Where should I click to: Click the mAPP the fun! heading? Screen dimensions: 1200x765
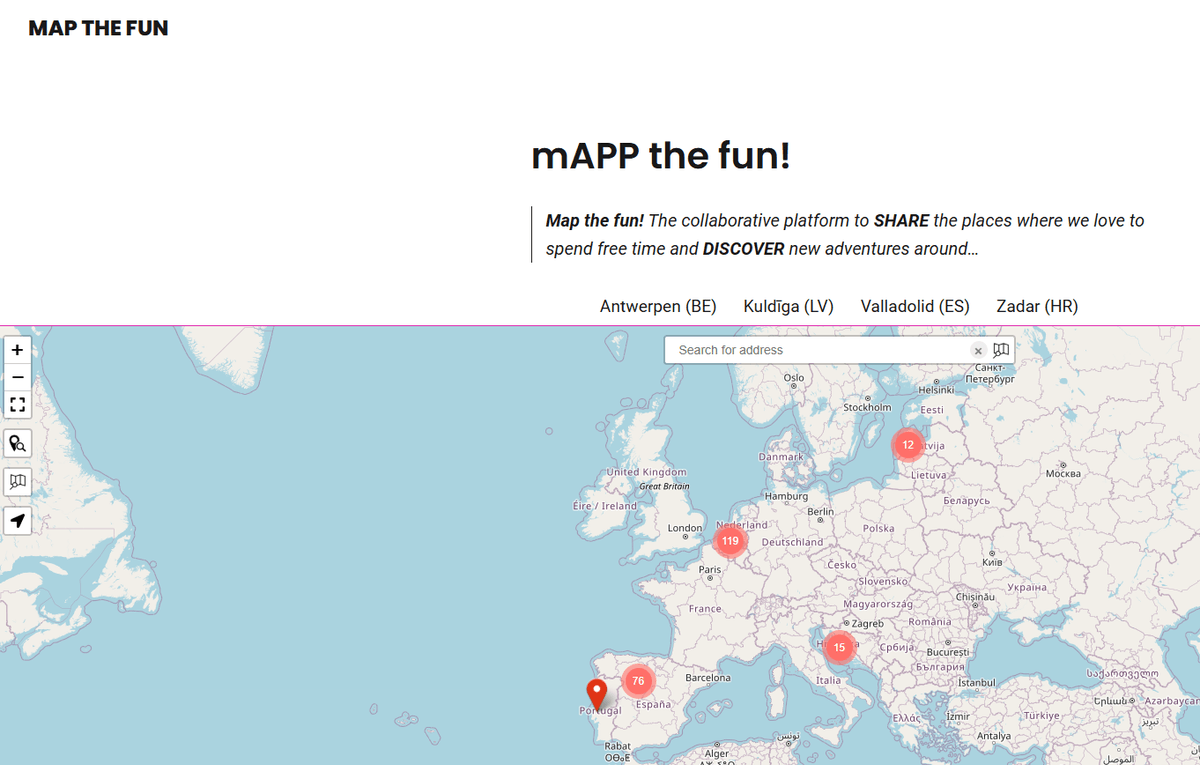pos(661,156)
